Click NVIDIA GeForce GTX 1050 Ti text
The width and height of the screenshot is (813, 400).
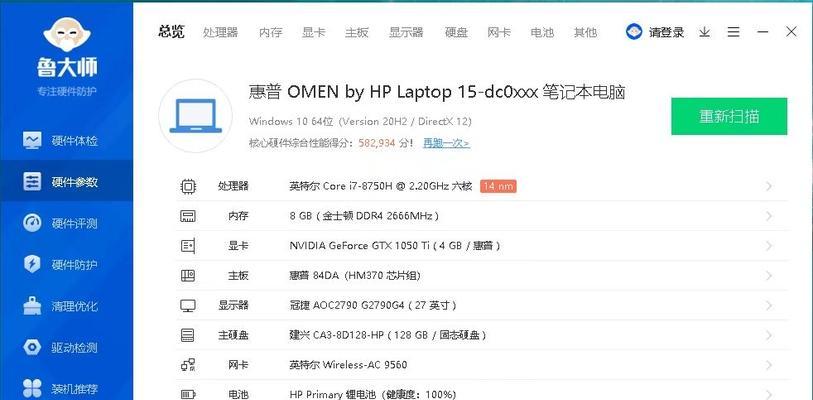[395, 245]
